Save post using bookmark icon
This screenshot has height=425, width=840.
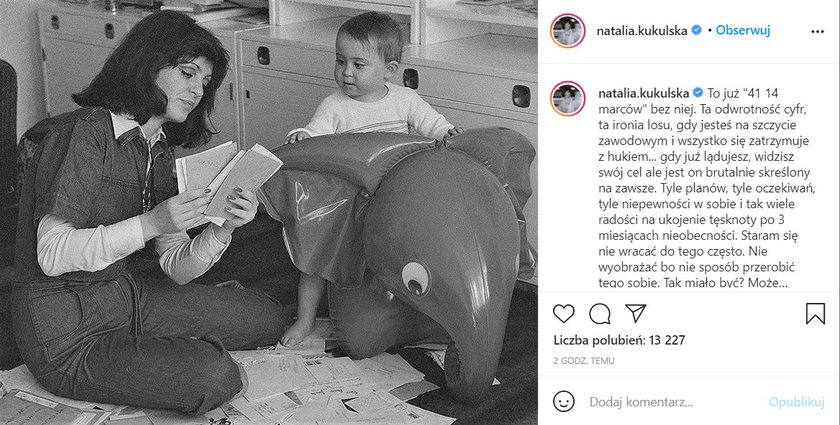point(815,314)
